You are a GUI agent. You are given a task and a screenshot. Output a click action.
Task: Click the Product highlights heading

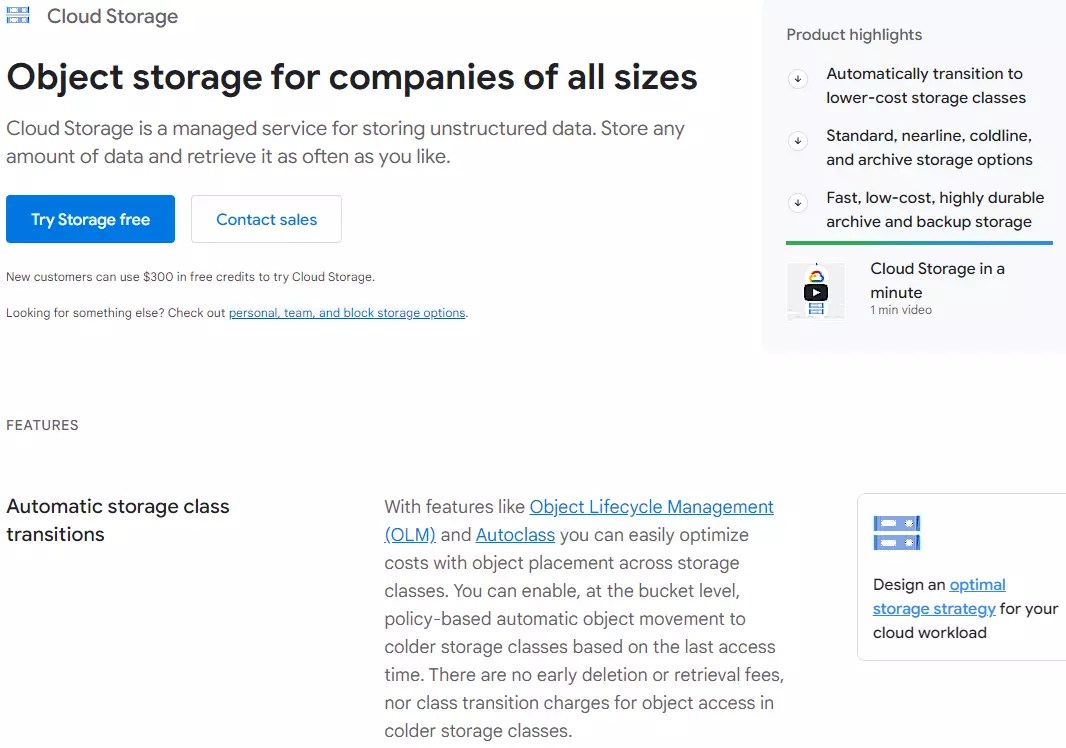click(x=854, y=34)
